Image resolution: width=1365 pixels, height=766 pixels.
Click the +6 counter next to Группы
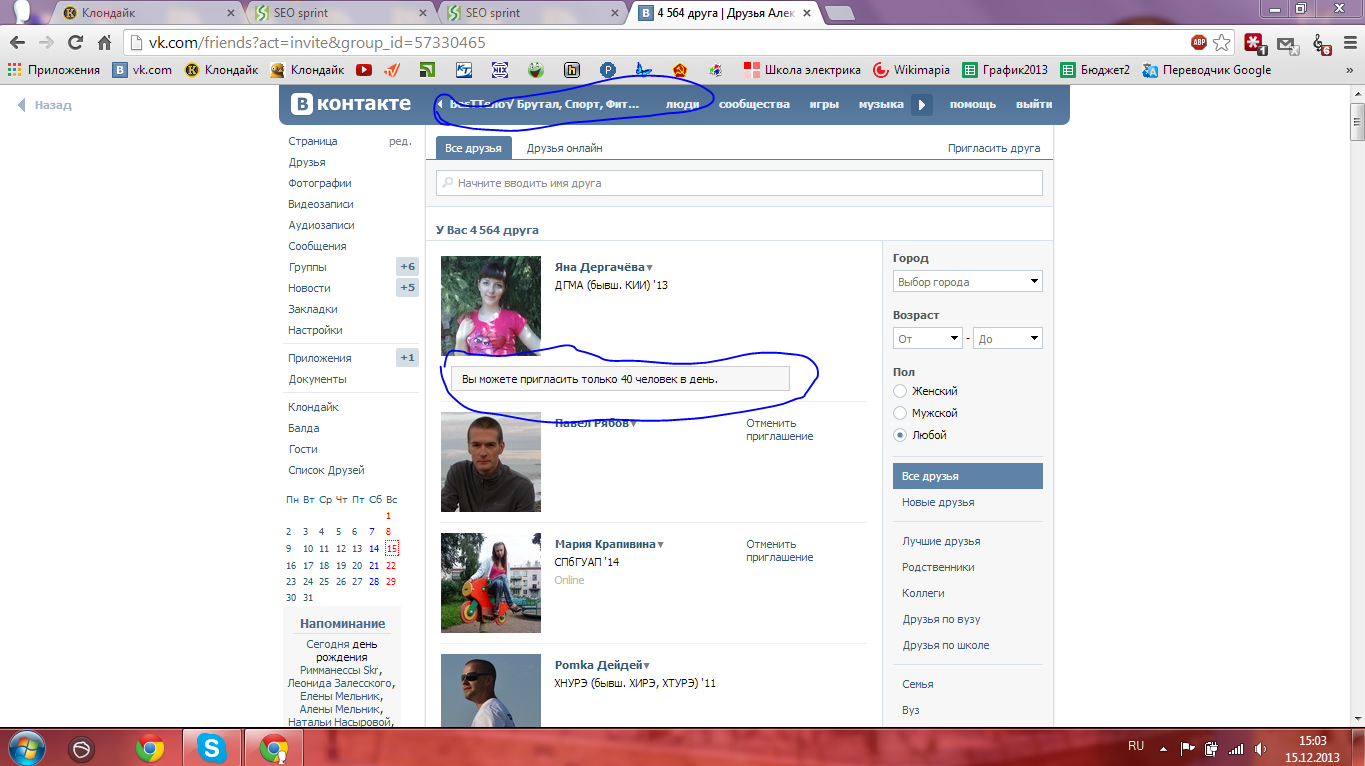(407, 267)
